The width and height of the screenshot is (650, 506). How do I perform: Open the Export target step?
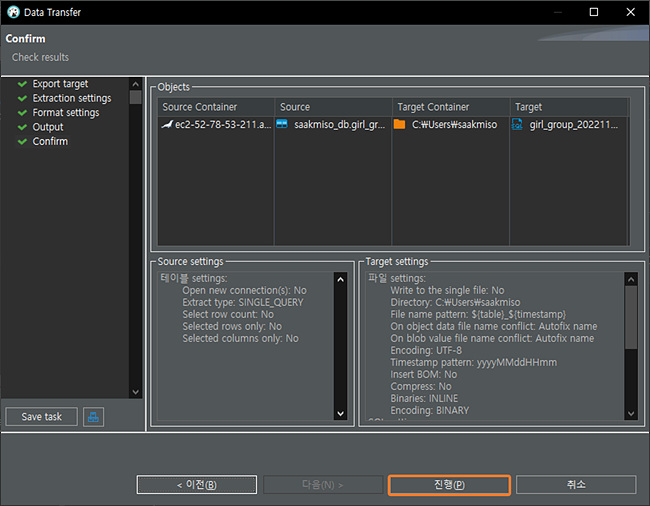60,84
